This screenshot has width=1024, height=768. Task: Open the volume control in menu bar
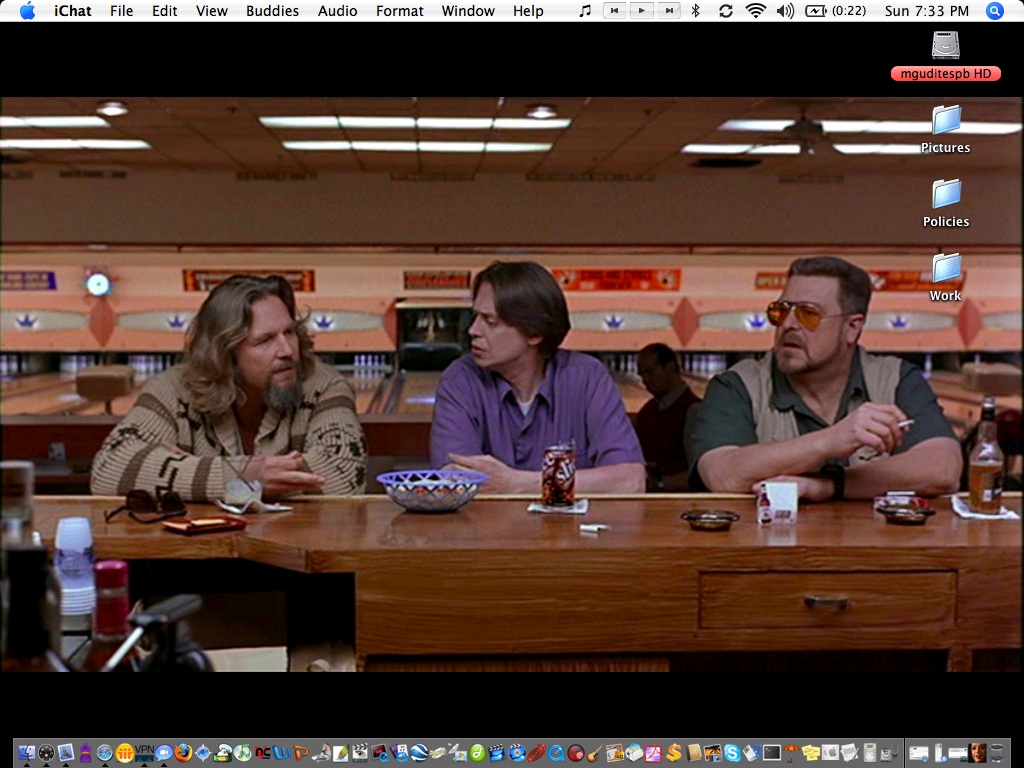coord(786,10)
